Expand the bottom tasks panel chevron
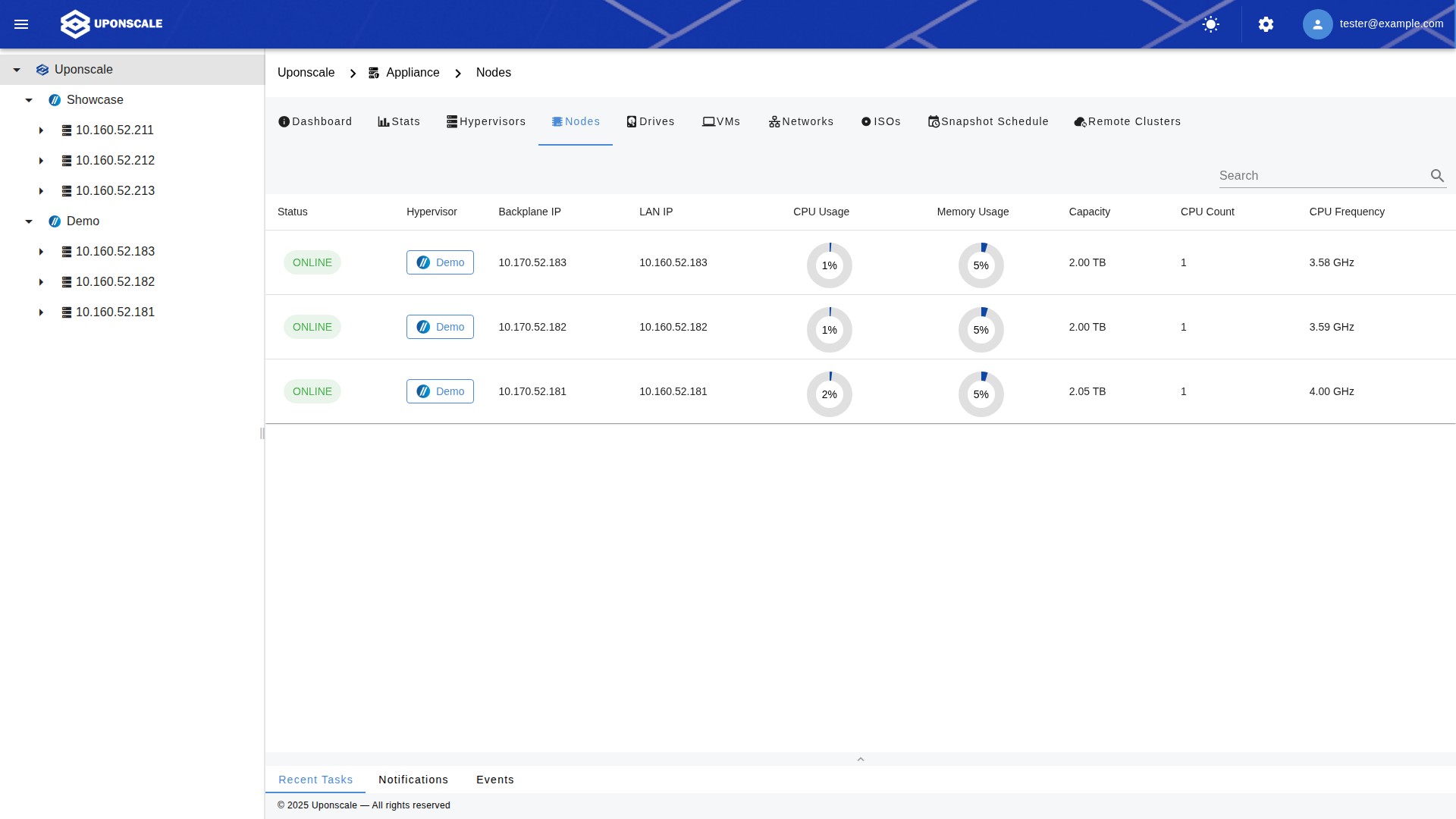The width and height of the screenshot is (1456, 819). click(x=860, y=759)
